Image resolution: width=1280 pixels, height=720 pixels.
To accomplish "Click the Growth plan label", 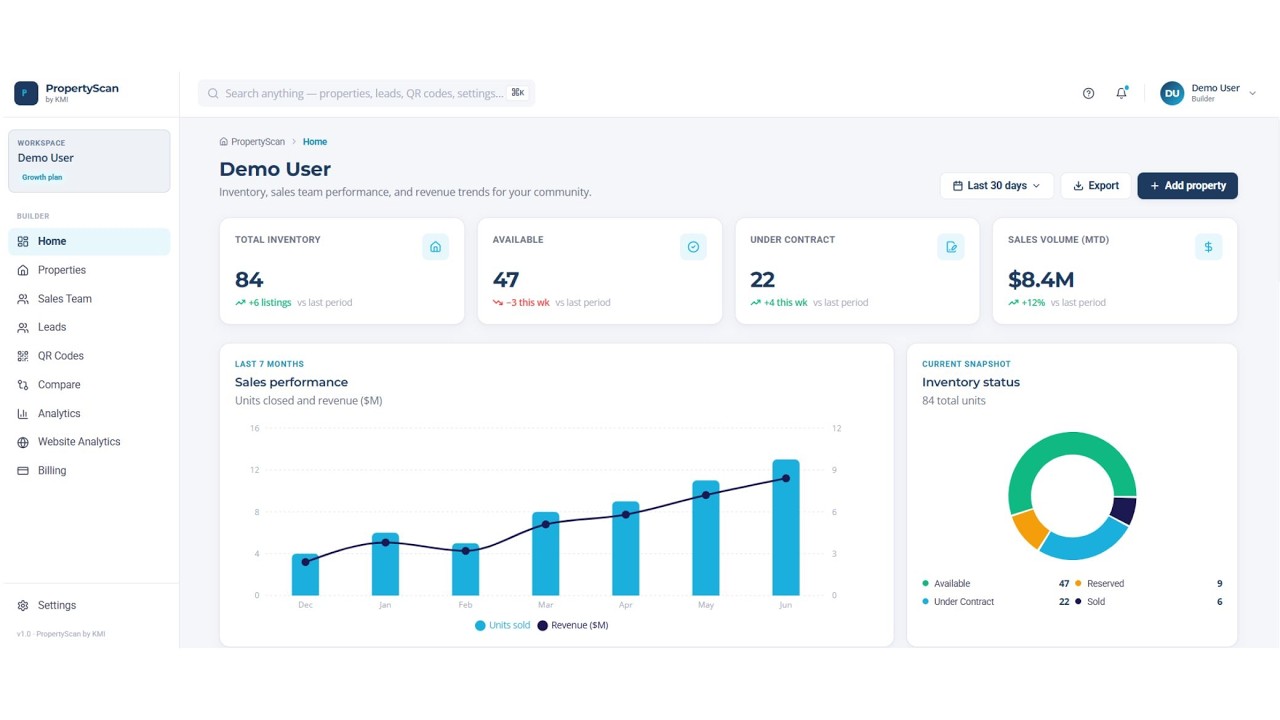I will click(42, 177).
